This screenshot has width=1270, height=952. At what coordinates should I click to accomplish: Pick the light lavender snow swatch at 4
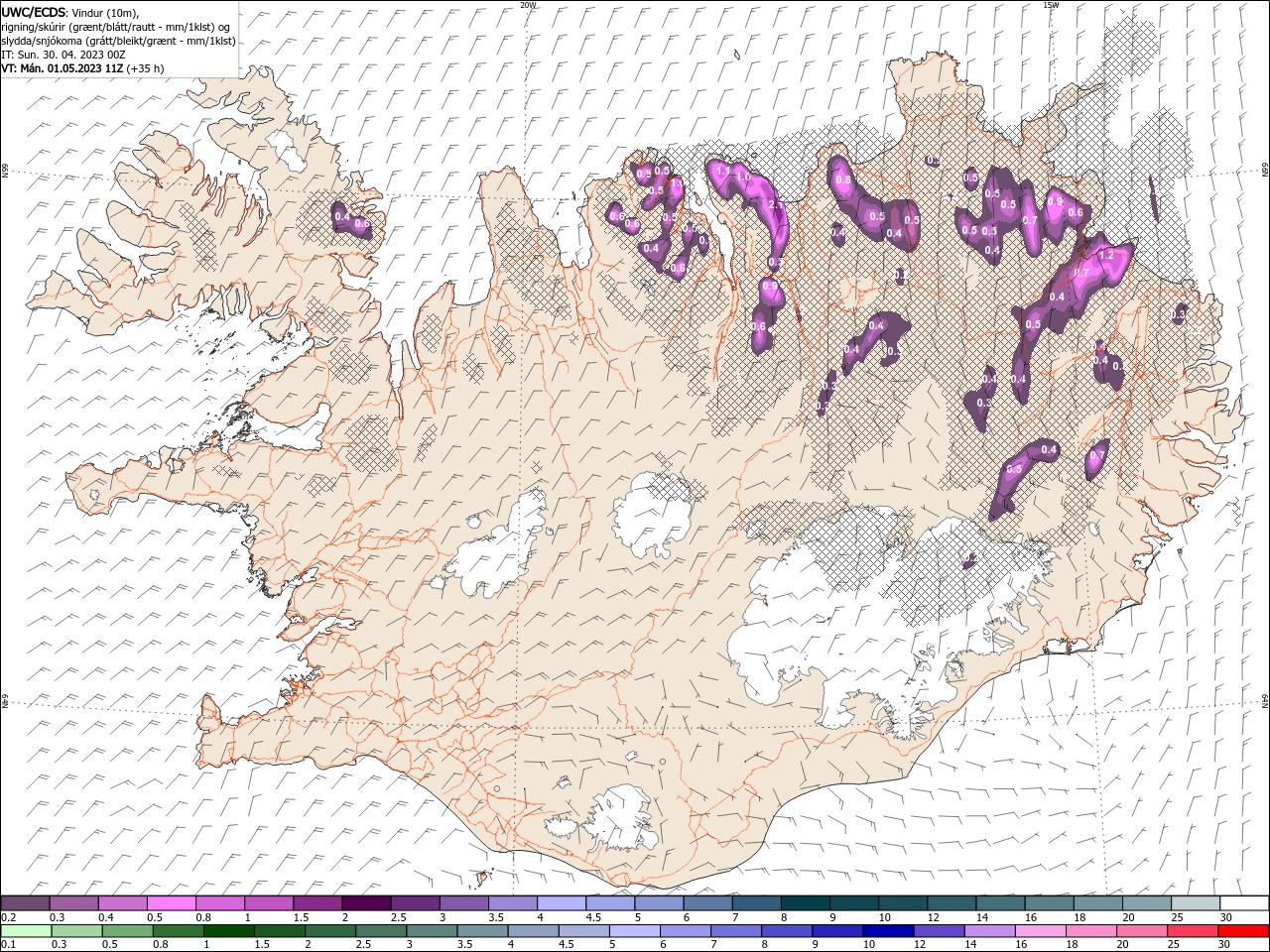(562, 903)
